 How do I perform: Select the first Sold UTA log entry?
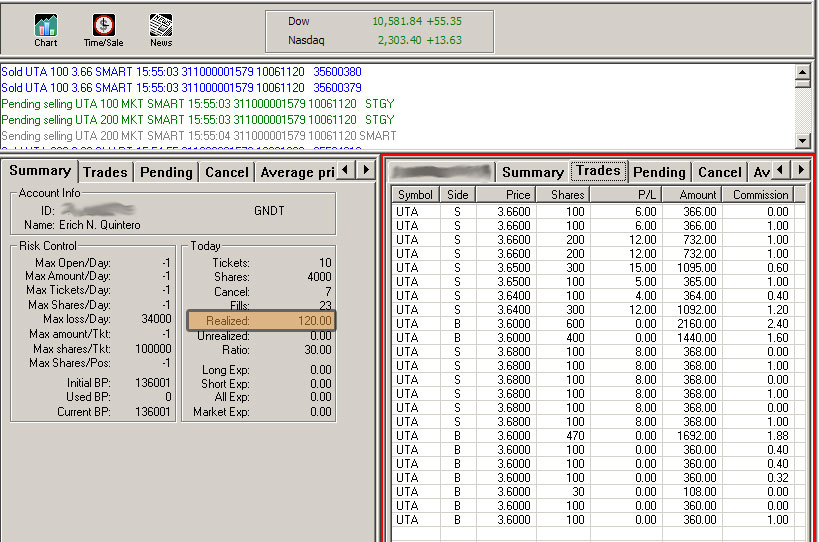pyautogui.click(x=181, y=72)
